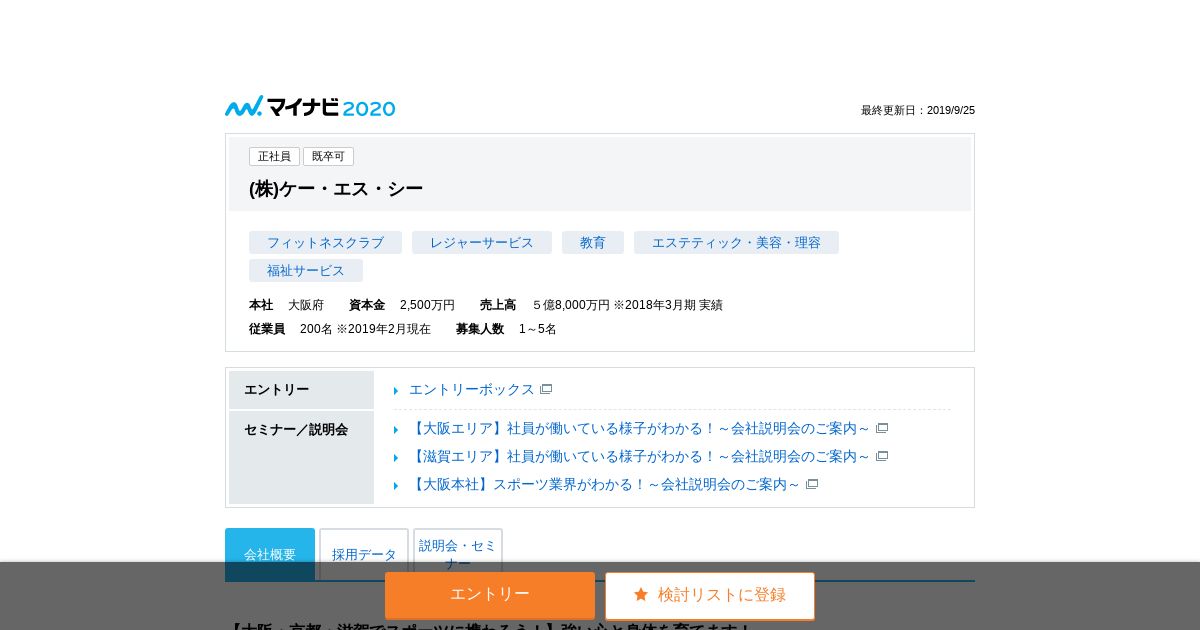Image resolution: width=1200 pixels, height=630 pixels.
Task: Click external-window icon after 滋賀エリア seminar link
Action: coord(882,456)
